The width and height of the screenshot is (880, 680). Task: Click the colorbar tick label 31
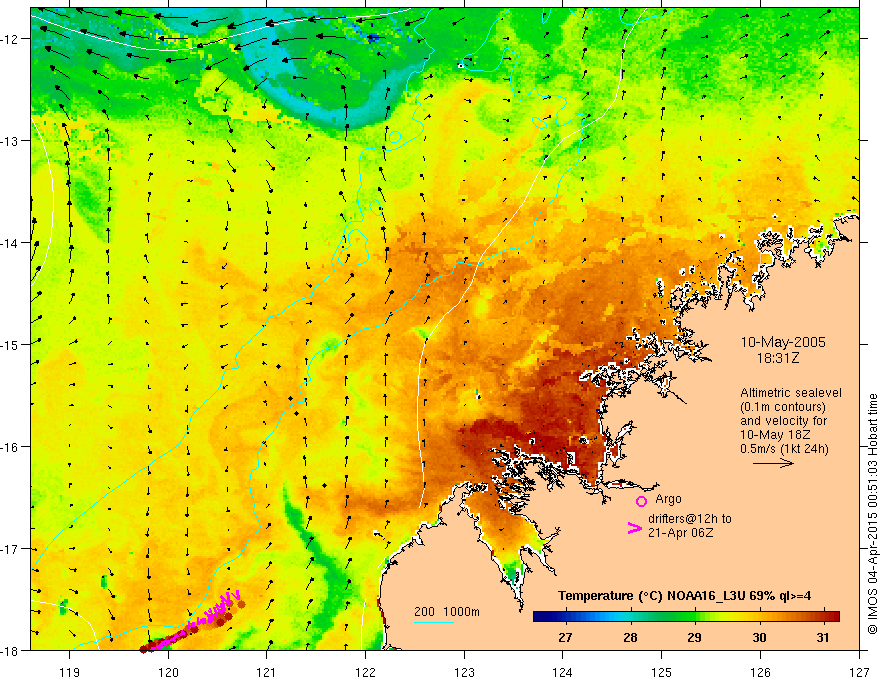pos(823,637)
